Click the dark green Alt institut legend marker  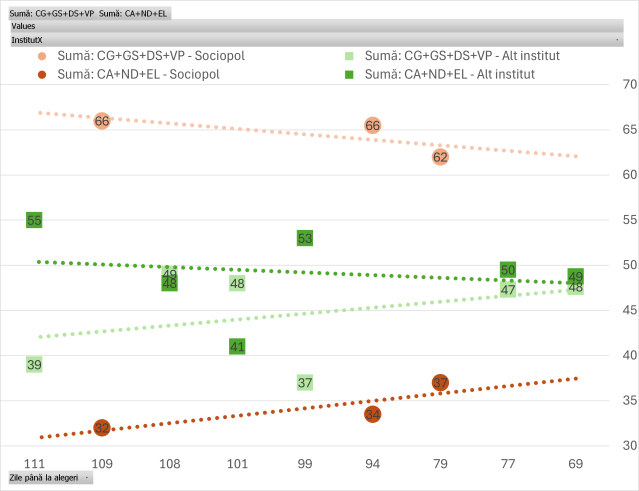(x=348, y=74)
